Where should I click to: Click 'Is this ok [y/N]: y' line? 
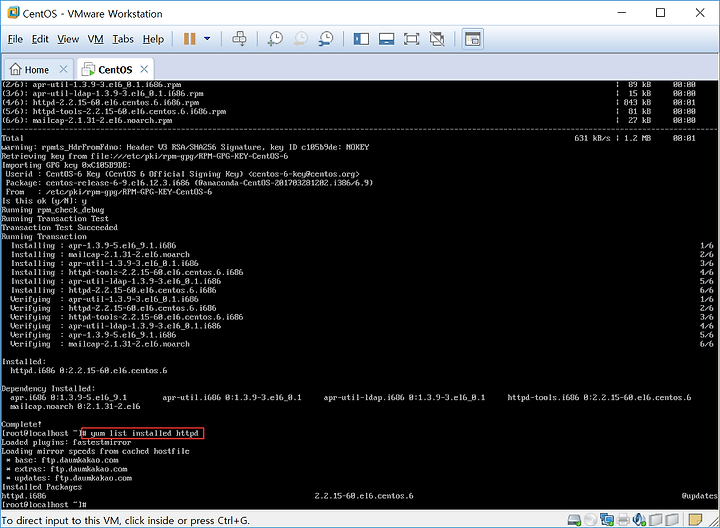[44, 201]
